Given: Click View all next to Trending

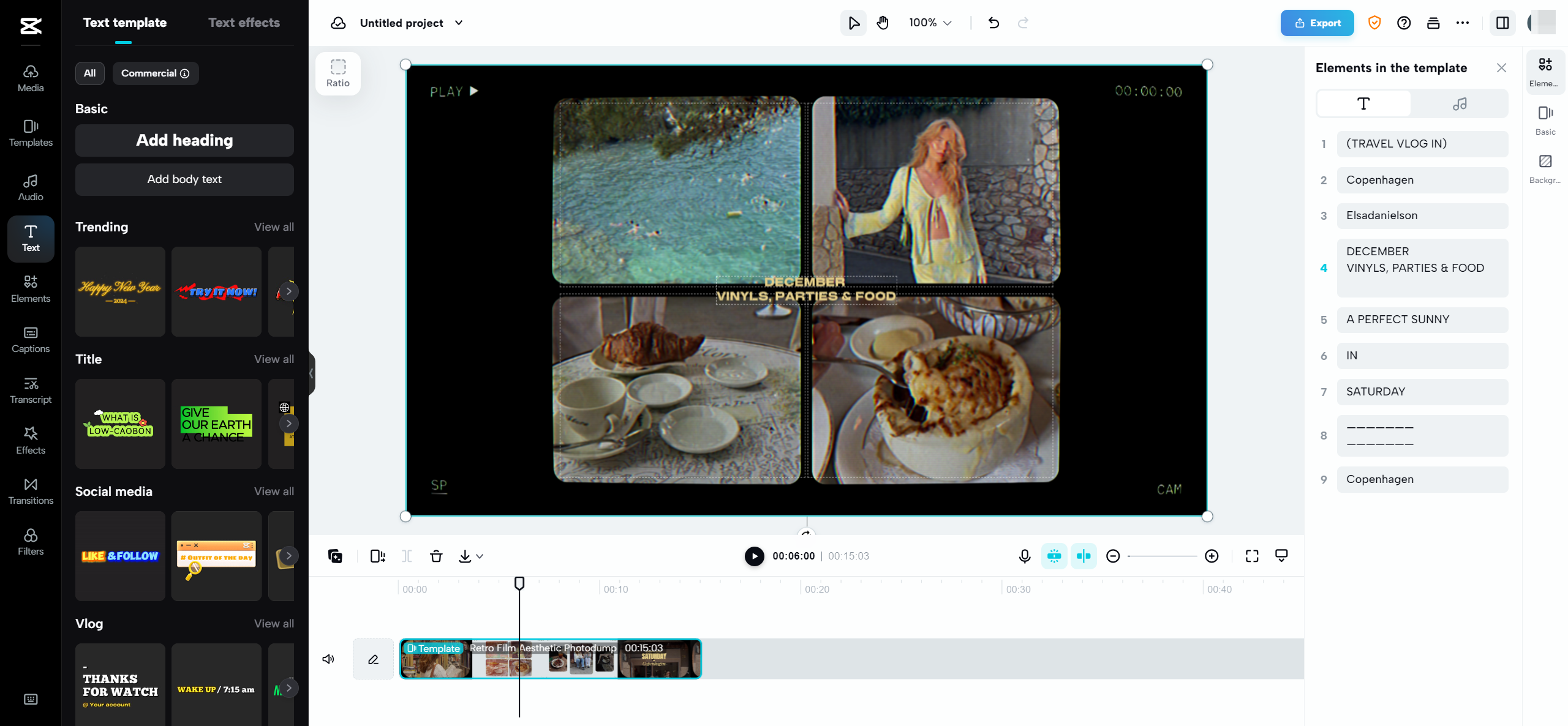Looking at the screenshot, I should tap(274, 226).
